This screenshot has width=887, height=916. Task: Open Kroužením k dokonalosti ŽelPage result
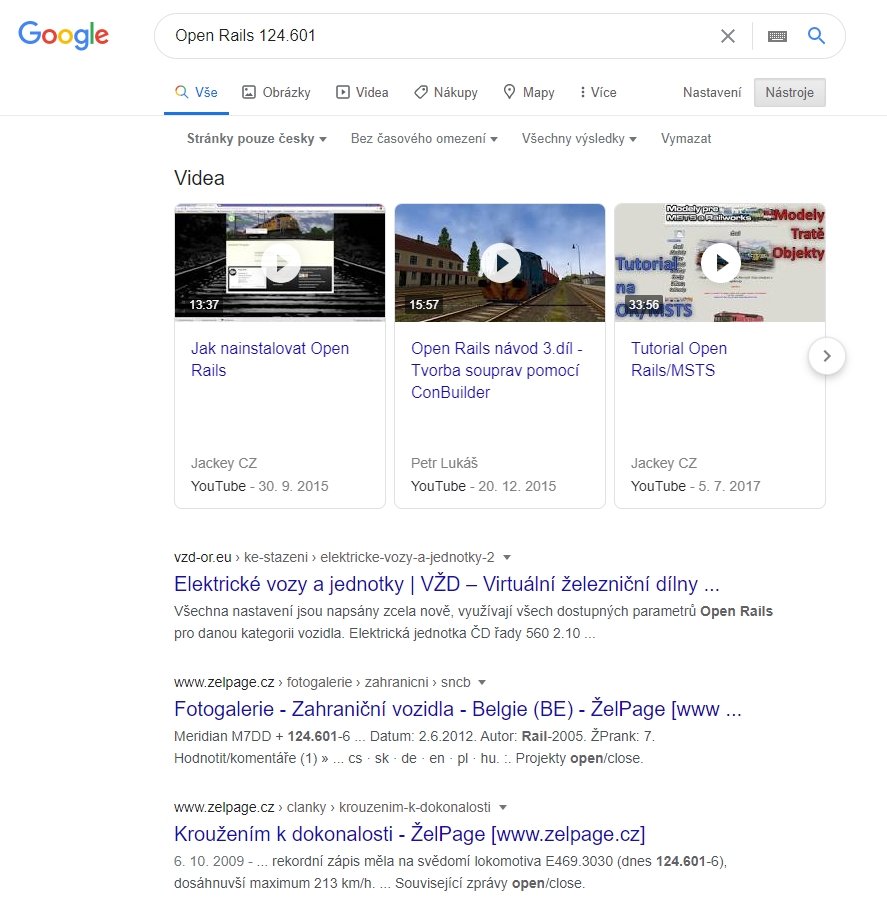410,834
